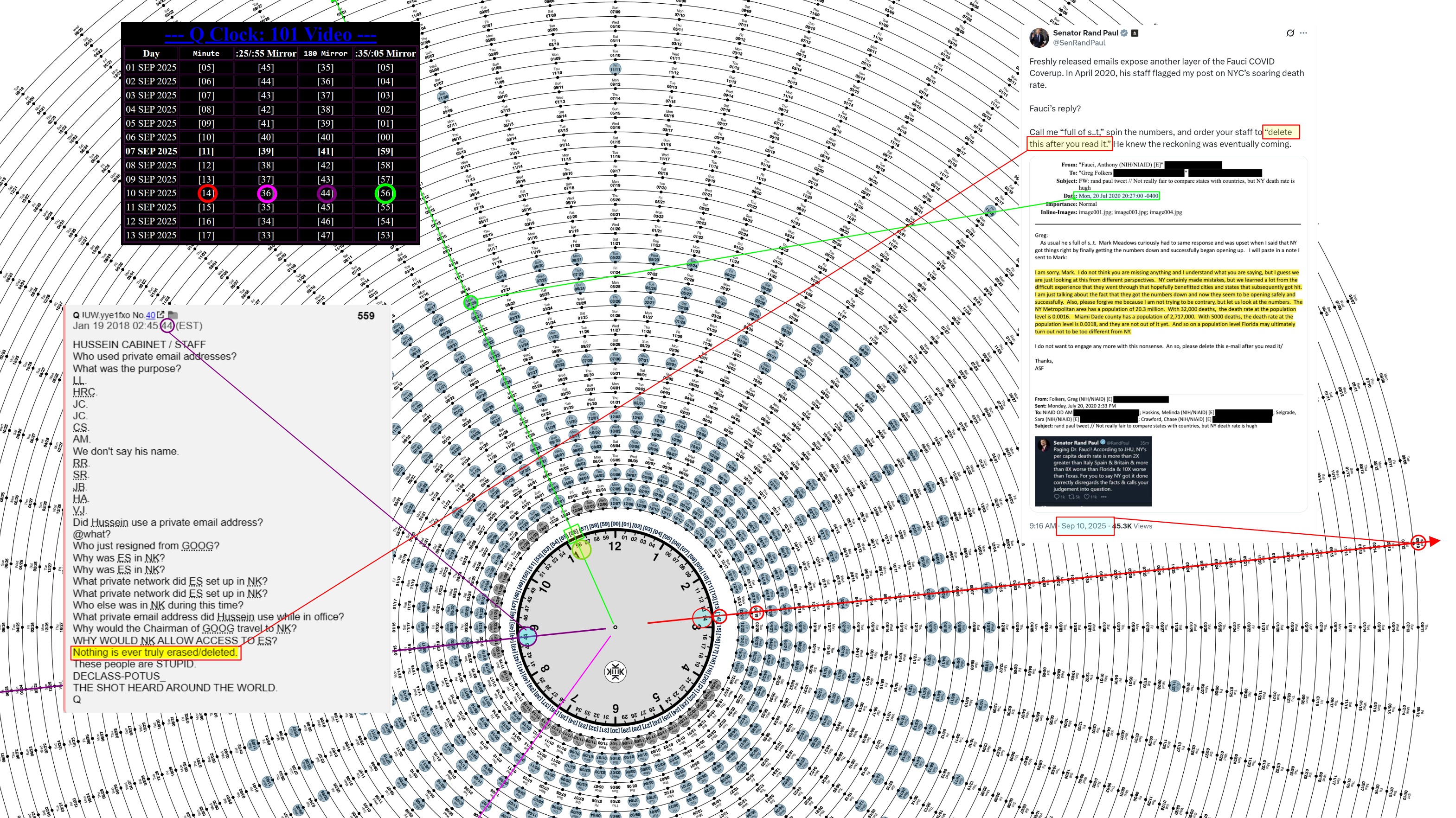The width and height of the screenshot is (1456, 818).
Task: Click the 180 Mirror column header
Action: pos(326,53)
